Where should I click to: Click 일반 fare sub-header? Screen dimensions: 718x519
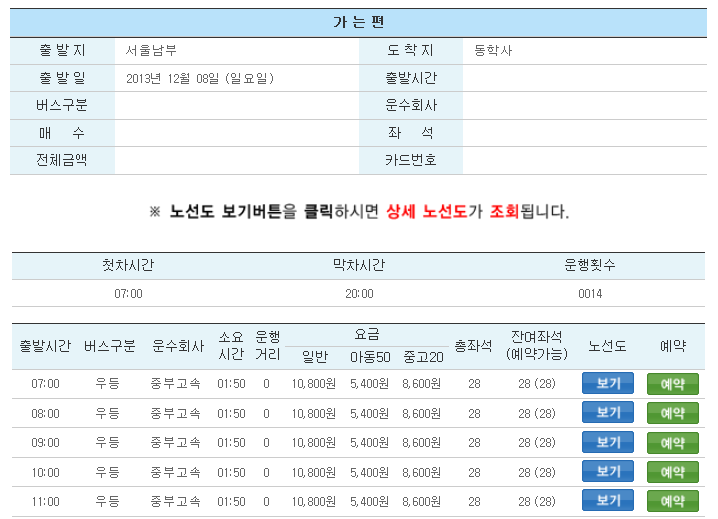point(315,357)
